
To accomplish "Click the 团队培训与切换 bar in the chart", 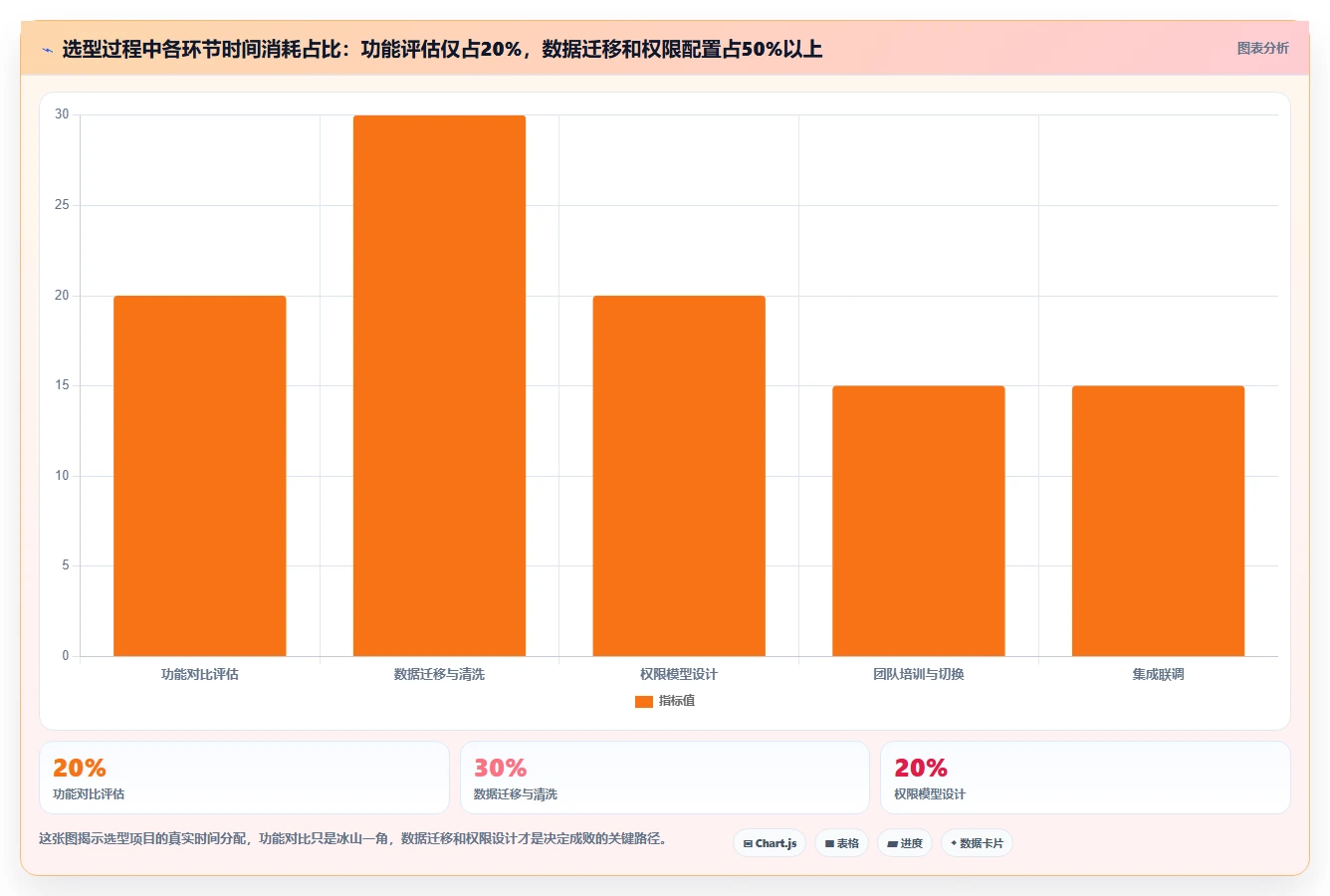I will [919, 521].
